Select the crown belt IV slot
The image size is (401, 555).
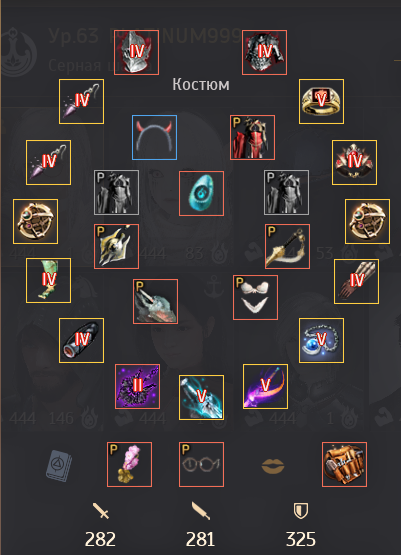point(354,162)
